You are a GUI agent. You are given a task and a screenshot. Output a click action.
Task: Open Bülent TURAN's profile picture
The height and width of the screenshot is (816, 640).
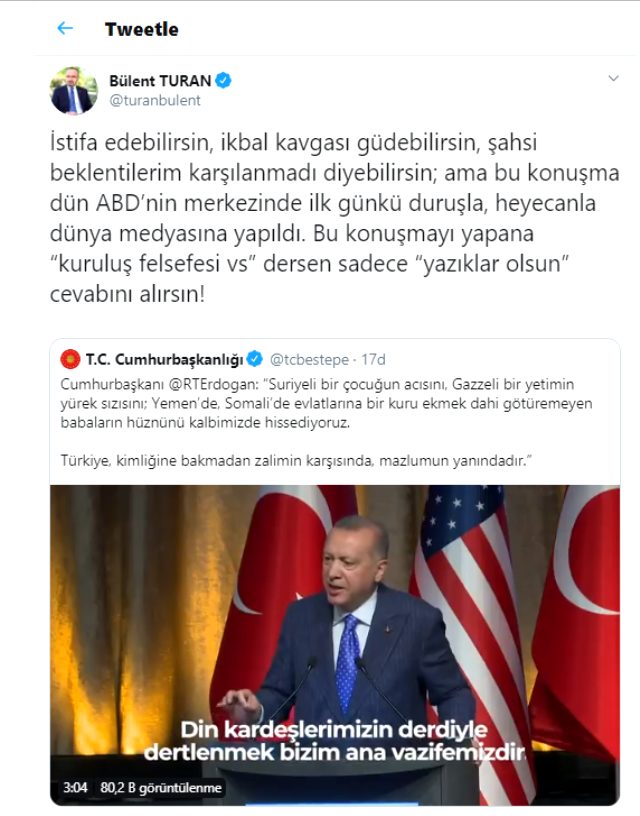coord(74,91)
